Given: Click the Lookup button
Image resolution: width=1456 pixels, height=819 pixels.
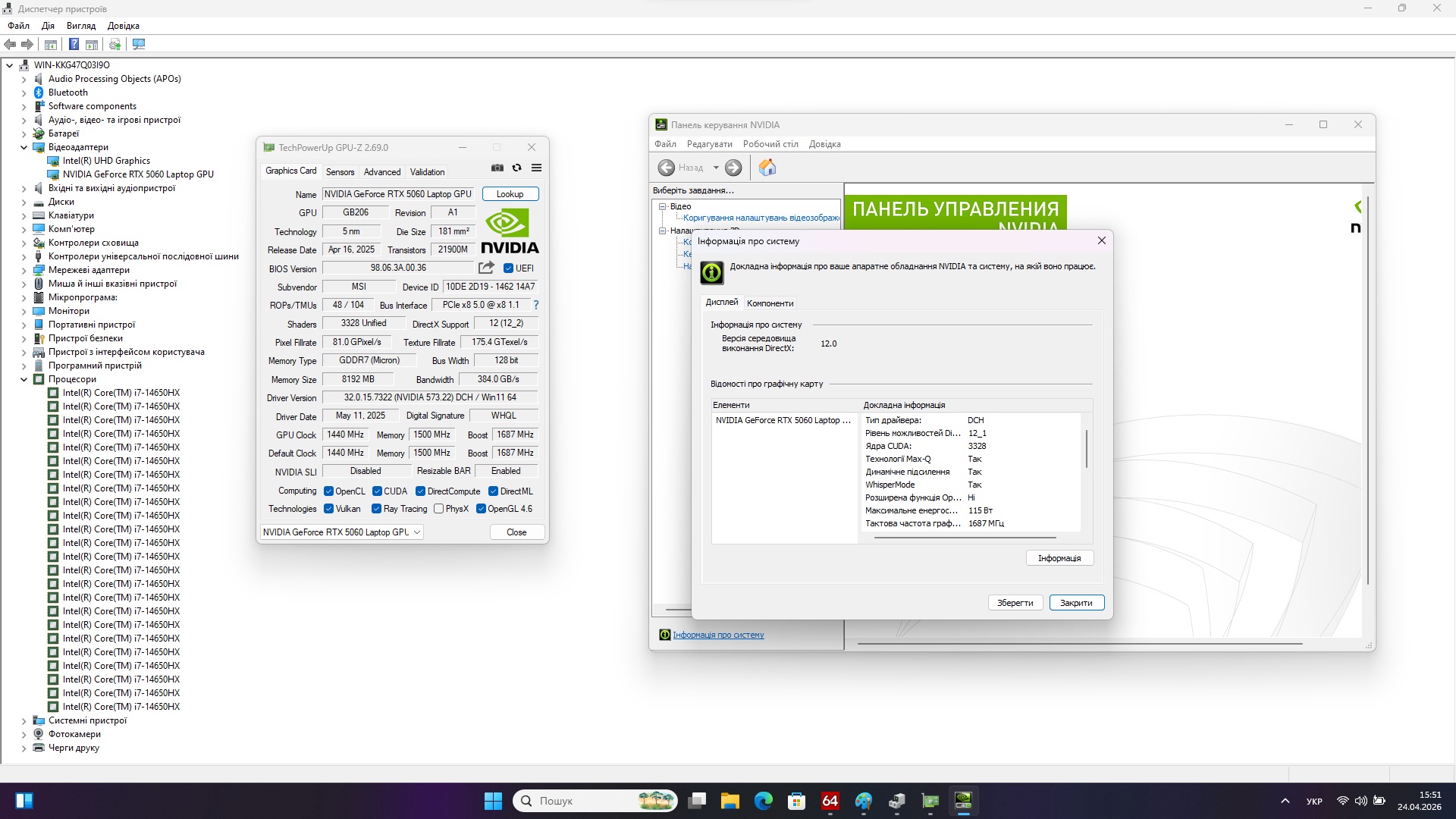Looking at the screenshot, I should (510, 194).
